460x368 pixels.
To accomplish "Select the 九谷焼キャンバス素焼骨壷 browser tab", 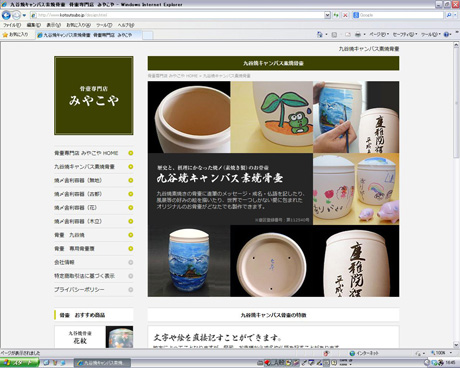I will [88, 35].
